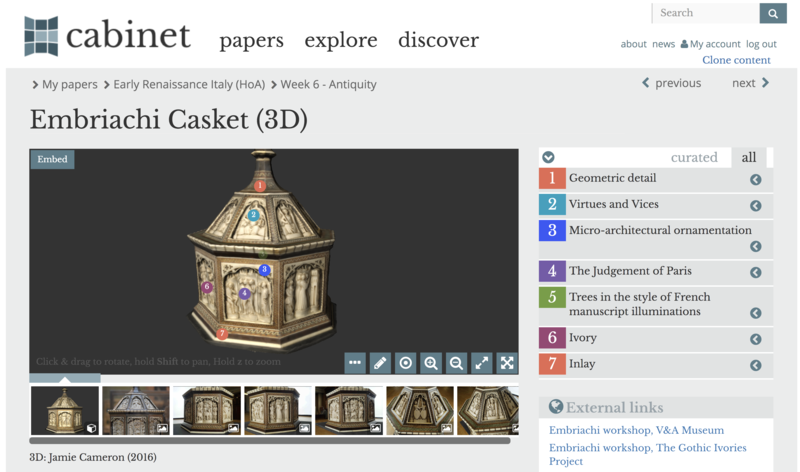Switch to the all annotations tab

[x=749, y=157]
